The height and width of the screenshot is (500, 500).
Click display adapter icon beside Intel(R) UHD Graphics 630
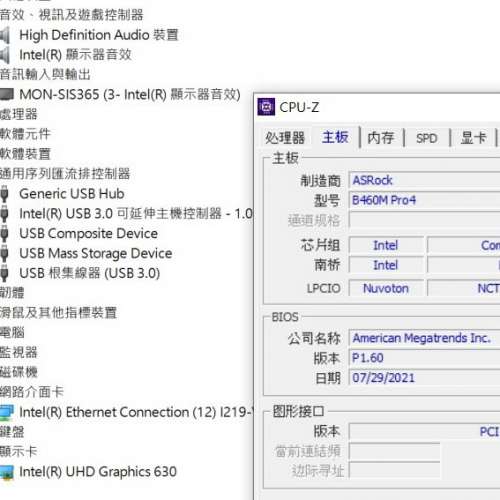(x=7, y=472)
